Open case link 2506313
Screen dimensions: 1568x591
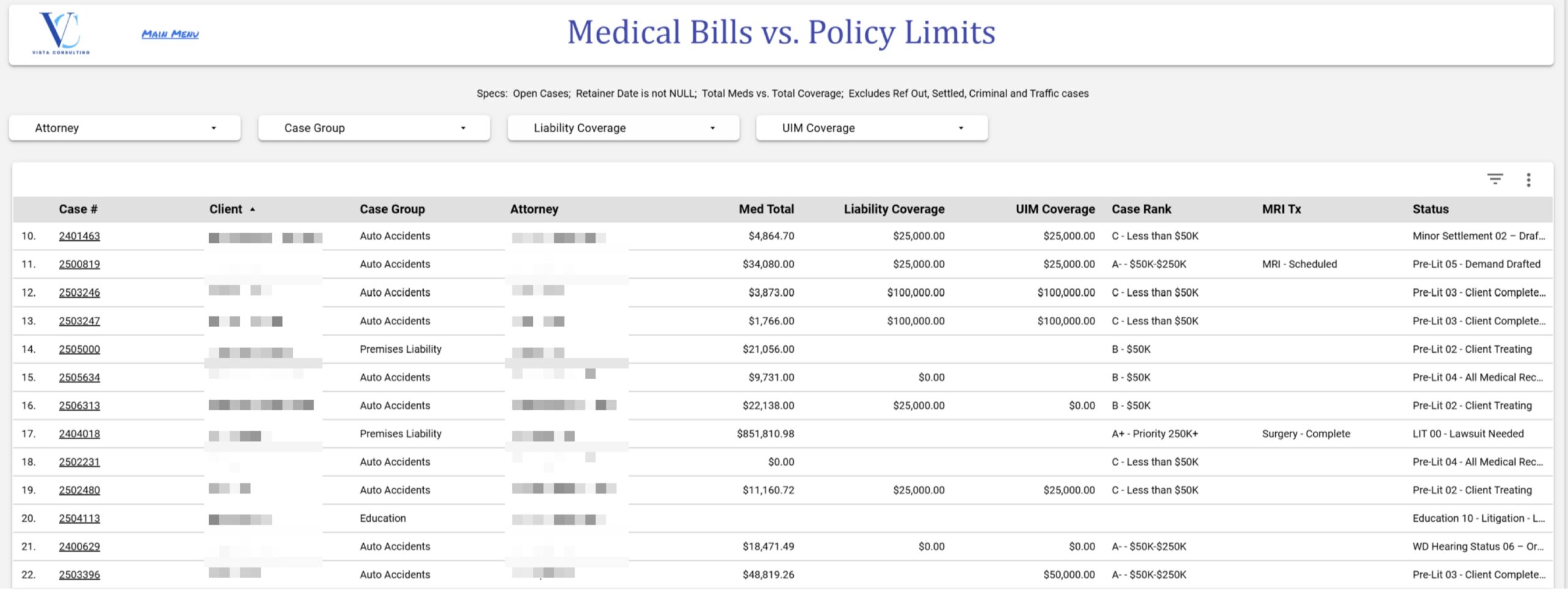coord(79,406)
